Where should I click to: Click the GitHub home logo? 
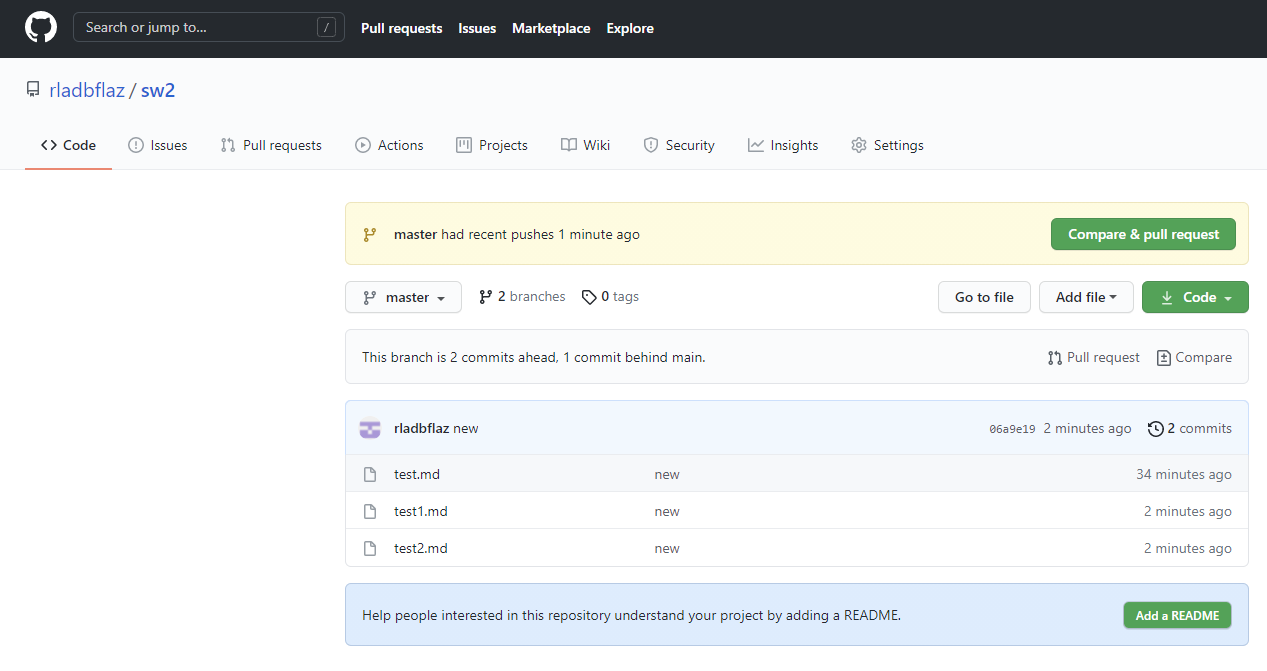[x=40, y=27]
